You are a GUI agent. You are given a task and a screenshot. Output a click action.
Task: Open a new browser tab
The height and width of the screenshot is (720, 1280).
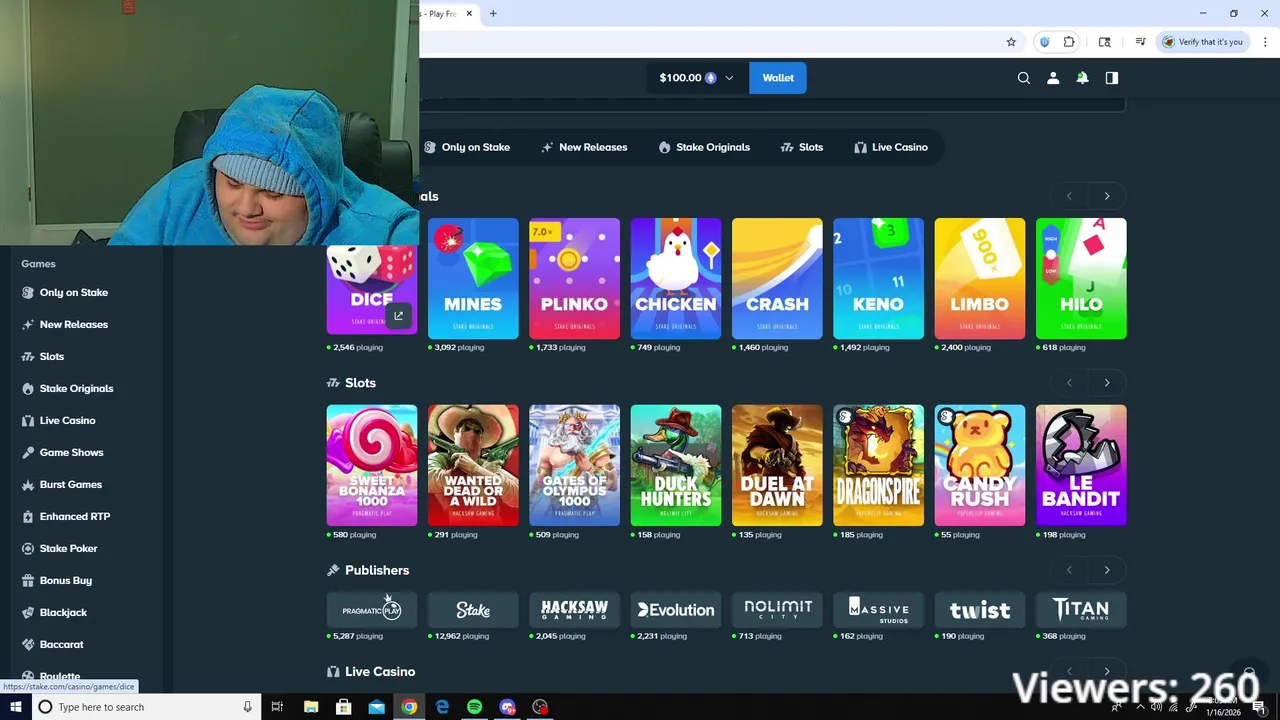pyautogui.click(x=493, y=13)
